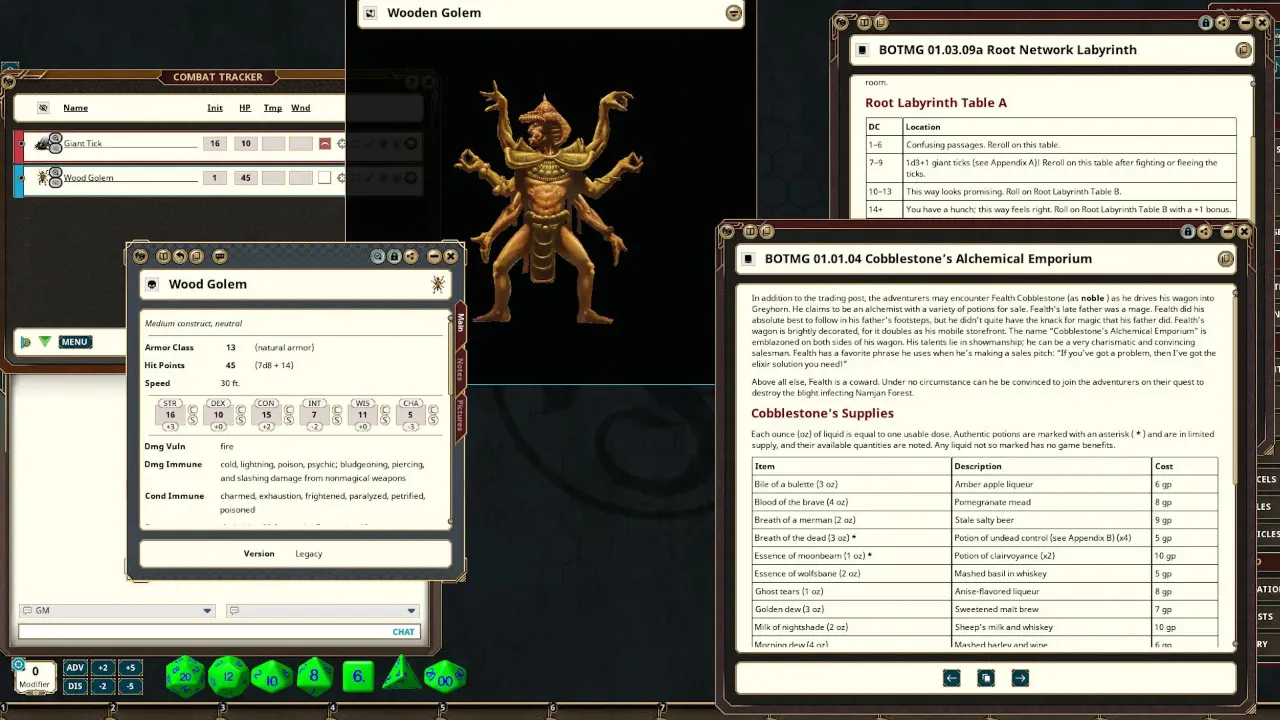The image size is (1280, 720).
Task: Share Cobblestone's Alchemical Emporium entry
Action: pyautogui.click(x=1204, y=232)
